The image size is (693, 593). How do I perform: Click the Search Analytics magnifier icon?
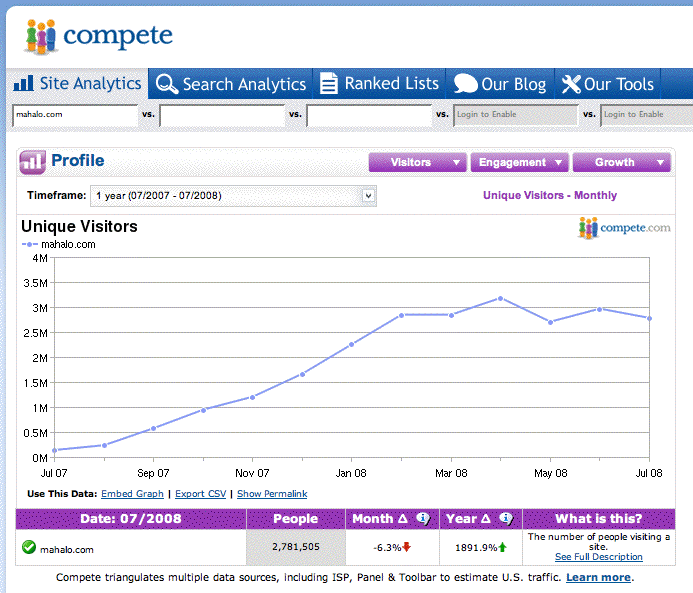point(167,84)
